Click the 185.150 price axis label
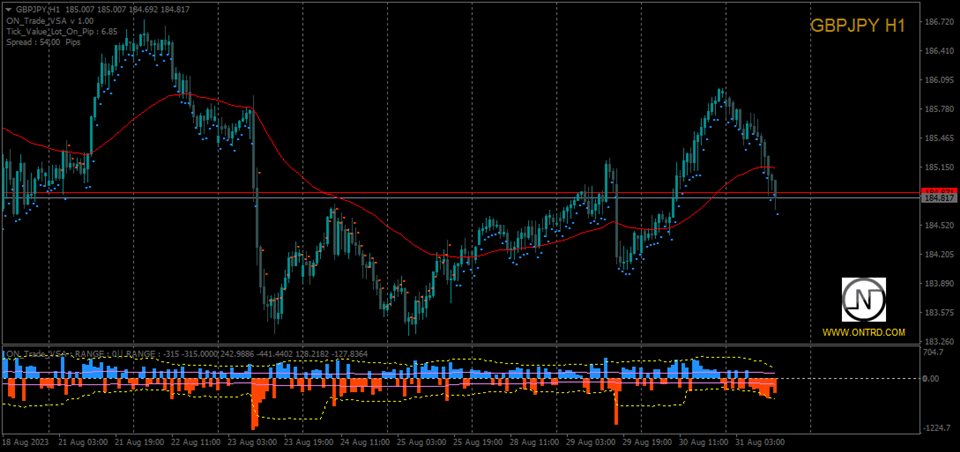 939,167
